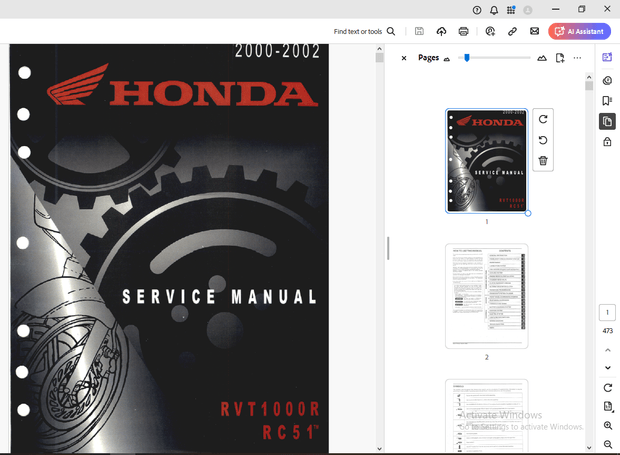Click the document scrollbar down arrow
Viewport: 620px width, 455px height.
[x=380, y=449]
